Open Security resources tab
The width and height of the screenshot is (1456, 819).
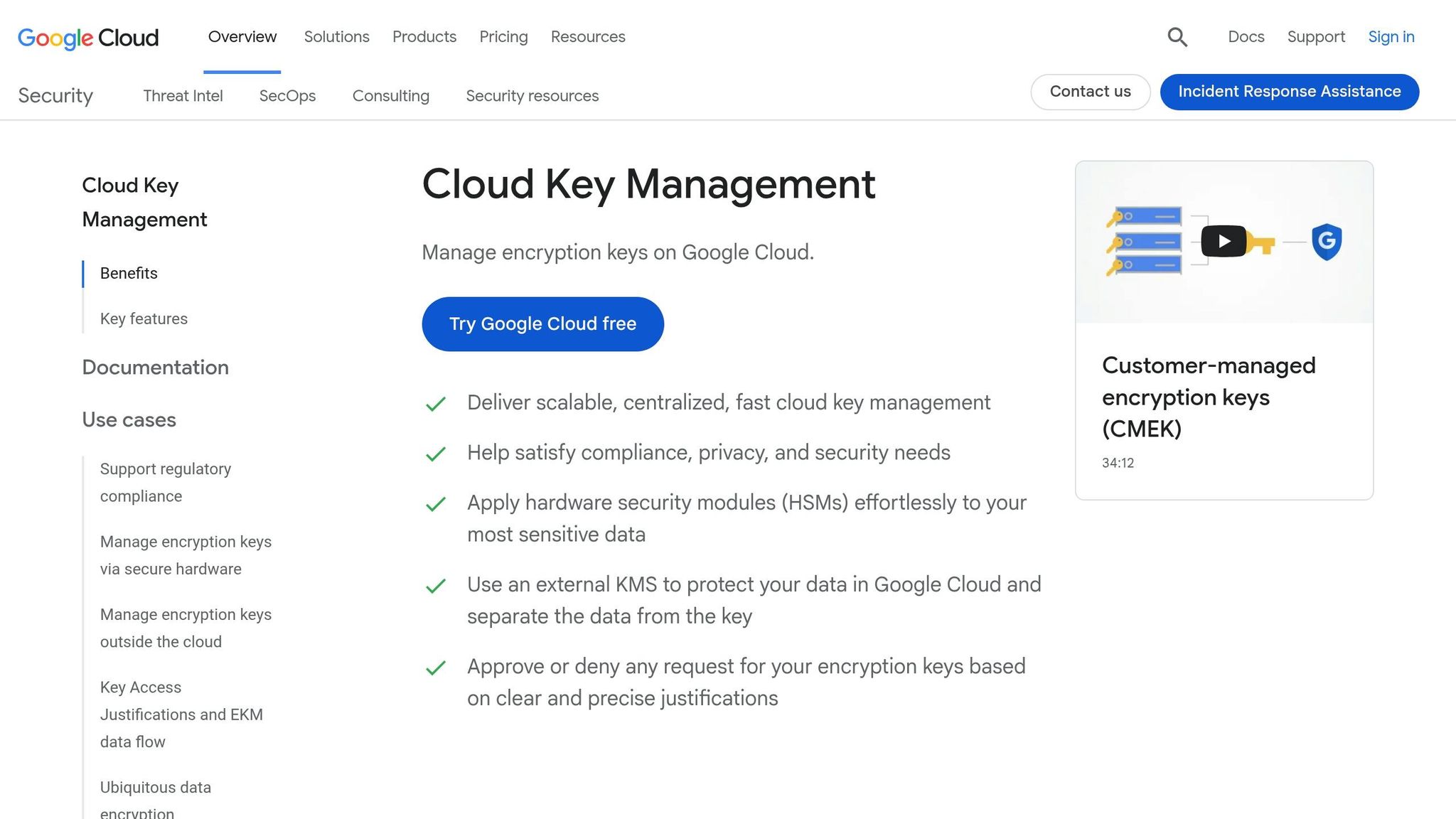click(532, 96)
